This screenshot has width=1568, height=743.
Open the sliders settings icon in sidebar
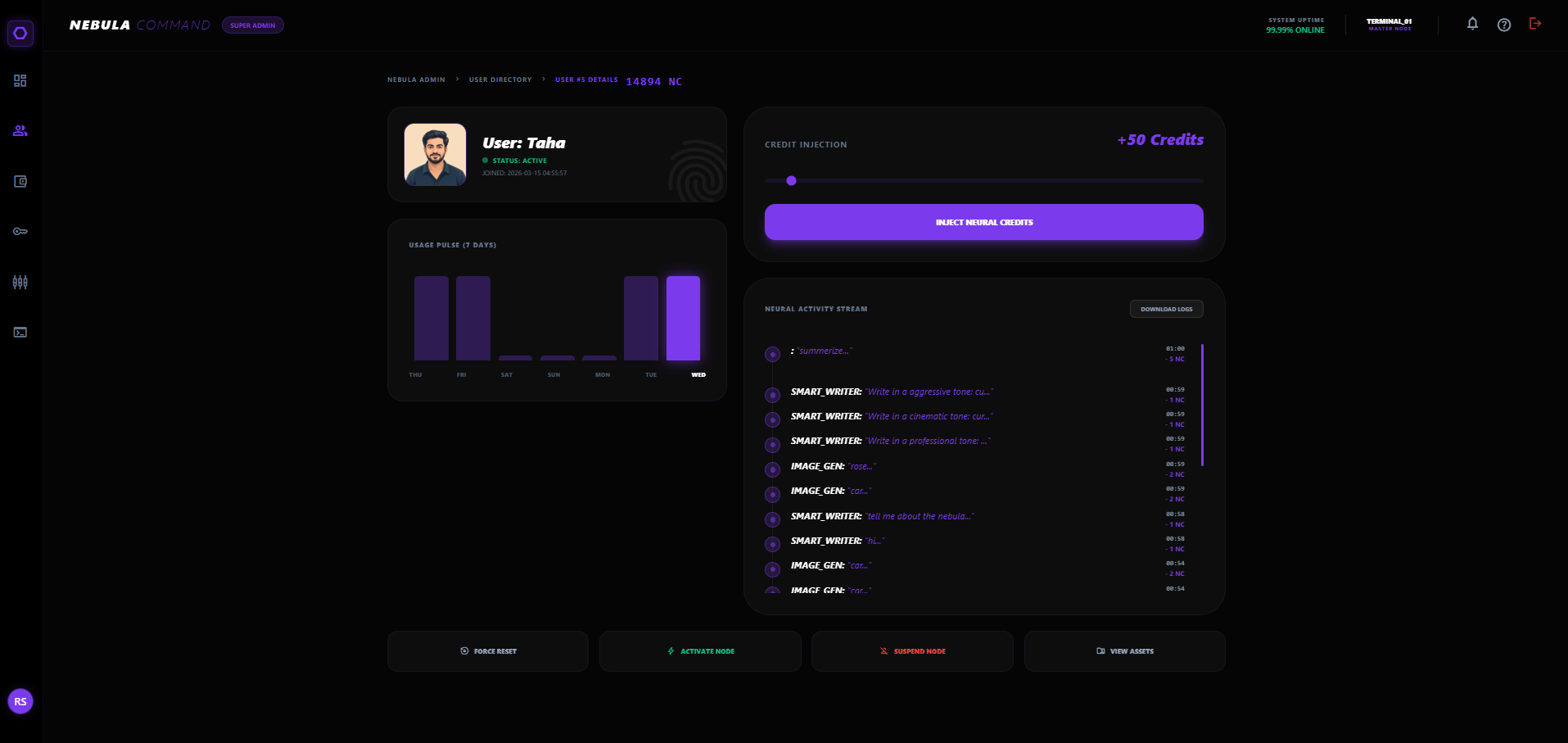click(20, 283)
